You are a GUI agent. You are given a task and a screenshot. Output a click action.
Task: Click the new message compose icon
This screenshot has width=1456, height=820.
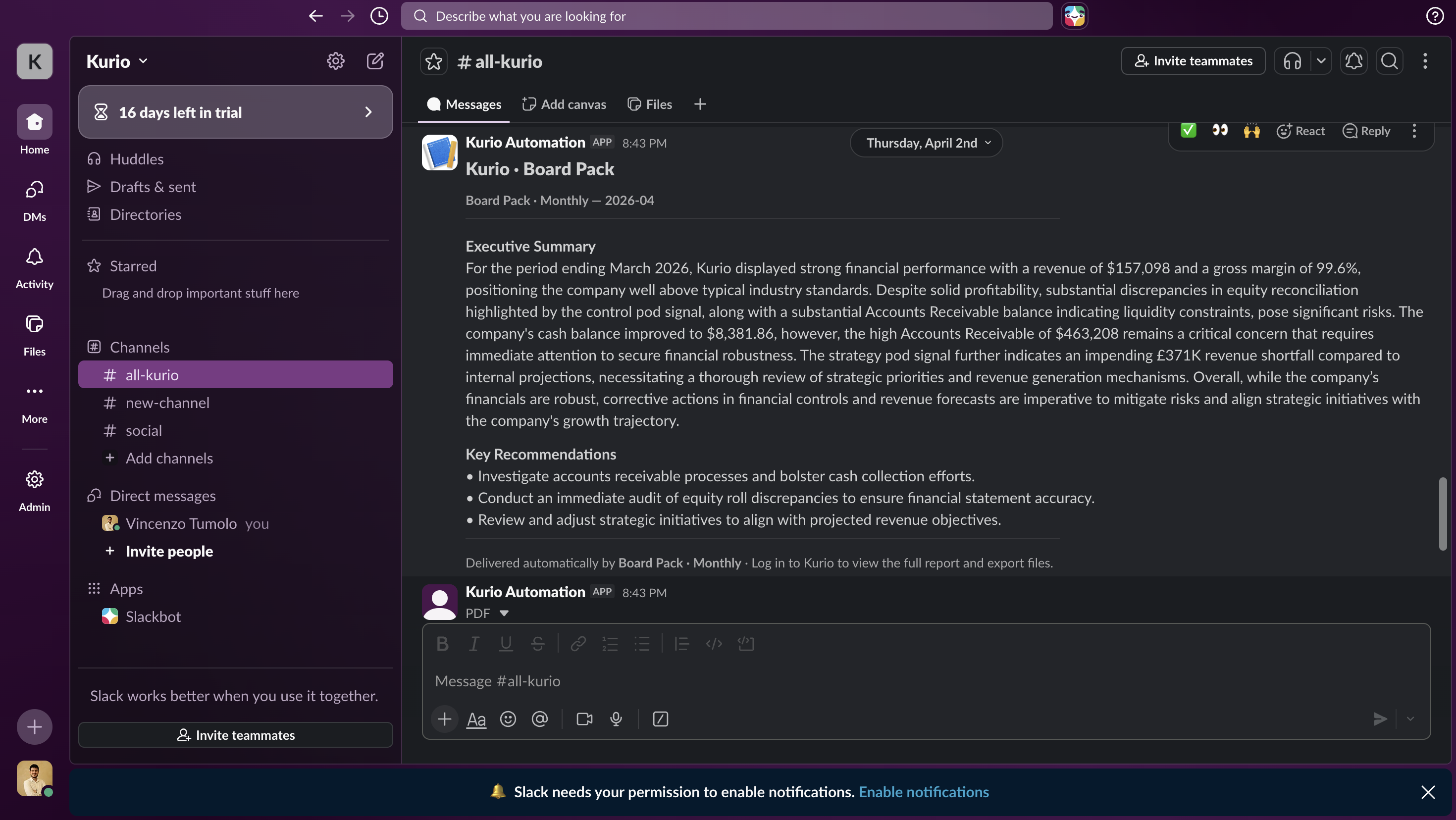tap(375, 61)
